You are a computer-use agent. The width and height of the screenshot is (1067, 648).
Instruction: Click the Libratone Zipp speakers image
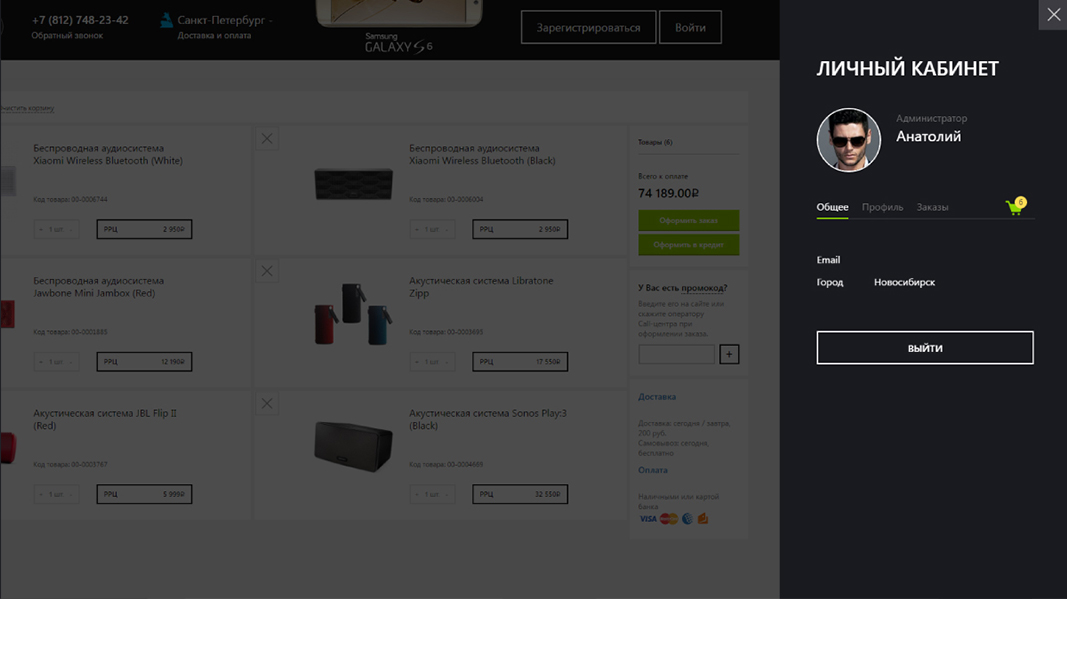(352, 314)
